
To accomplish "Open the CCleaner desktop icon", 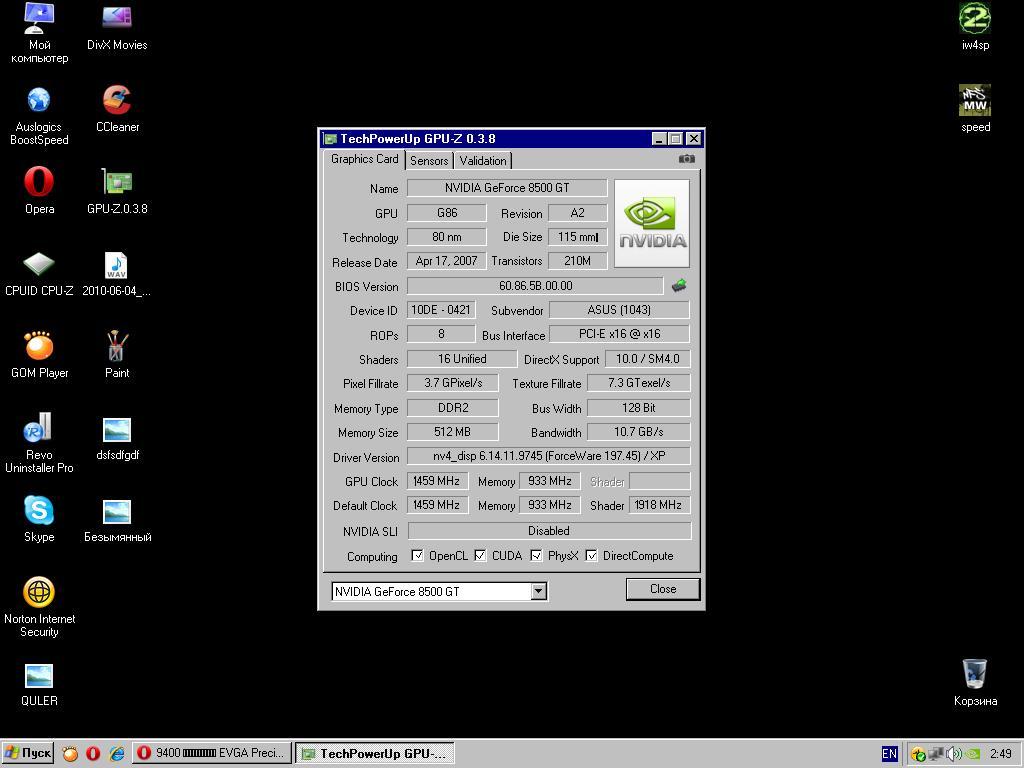I will pyautogui.click(x=117, y=101).
